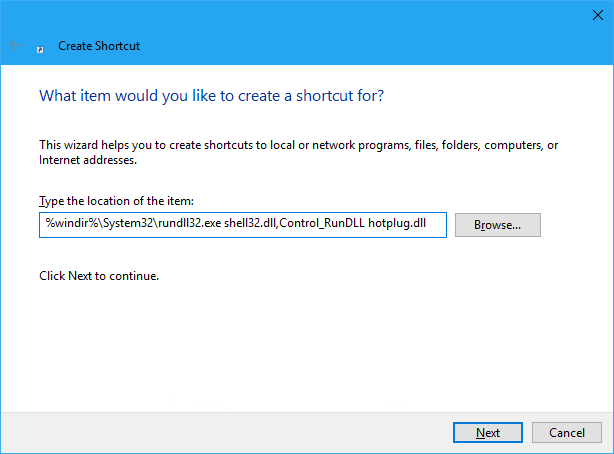Click the shortcut icon beside Create Shortcut
This screenshot has height=454, width=614.
click(40, 49)
